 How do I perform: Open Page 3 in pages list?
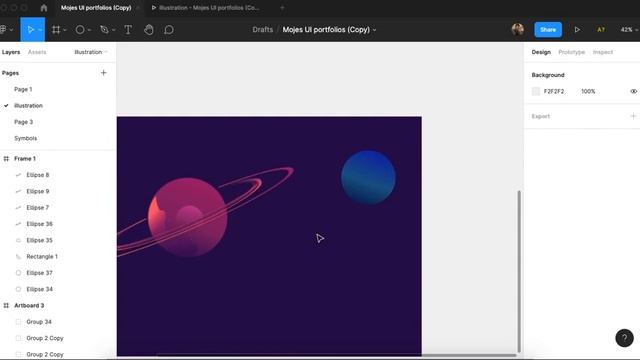coord(23,122)
